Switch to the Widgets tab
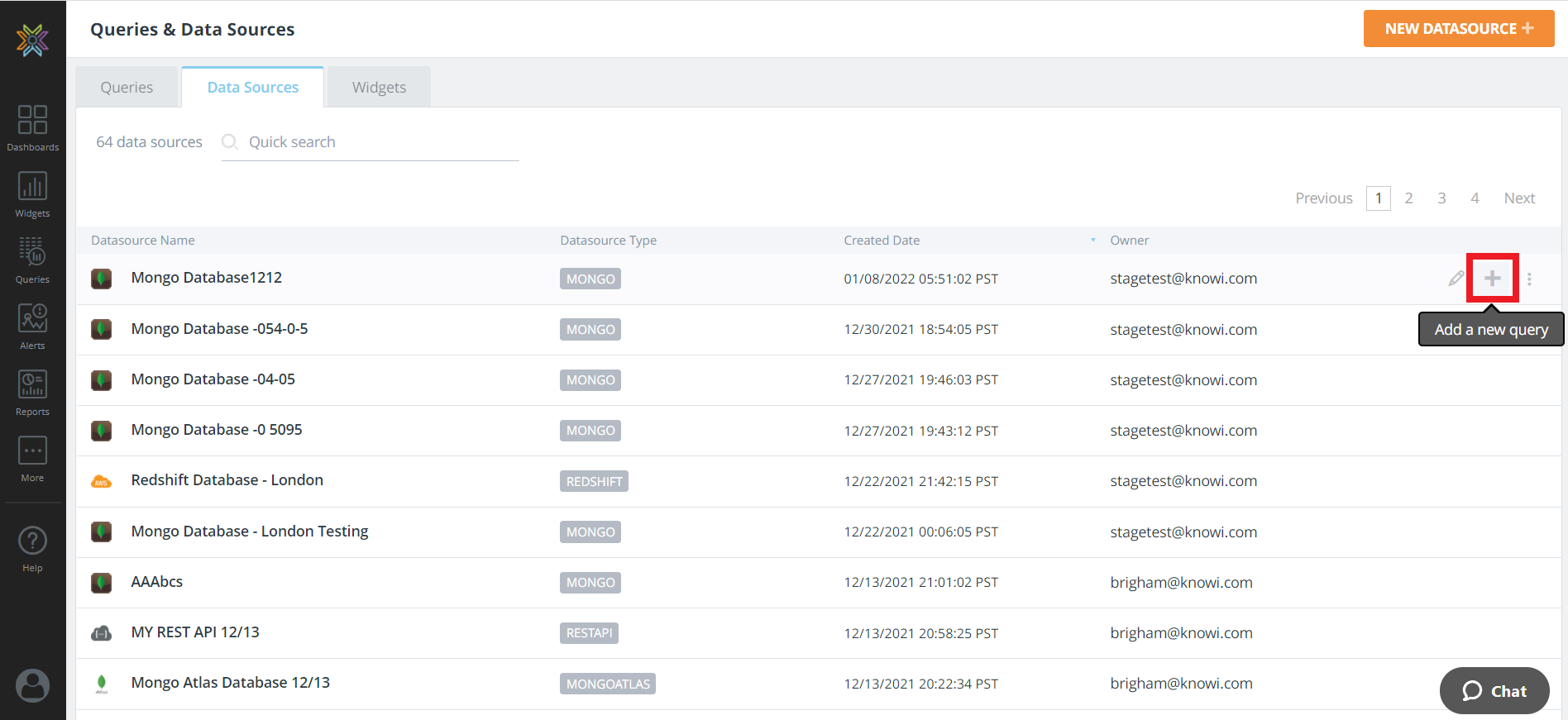Screen dimensions: 1568x720 [x=379, y=88]
